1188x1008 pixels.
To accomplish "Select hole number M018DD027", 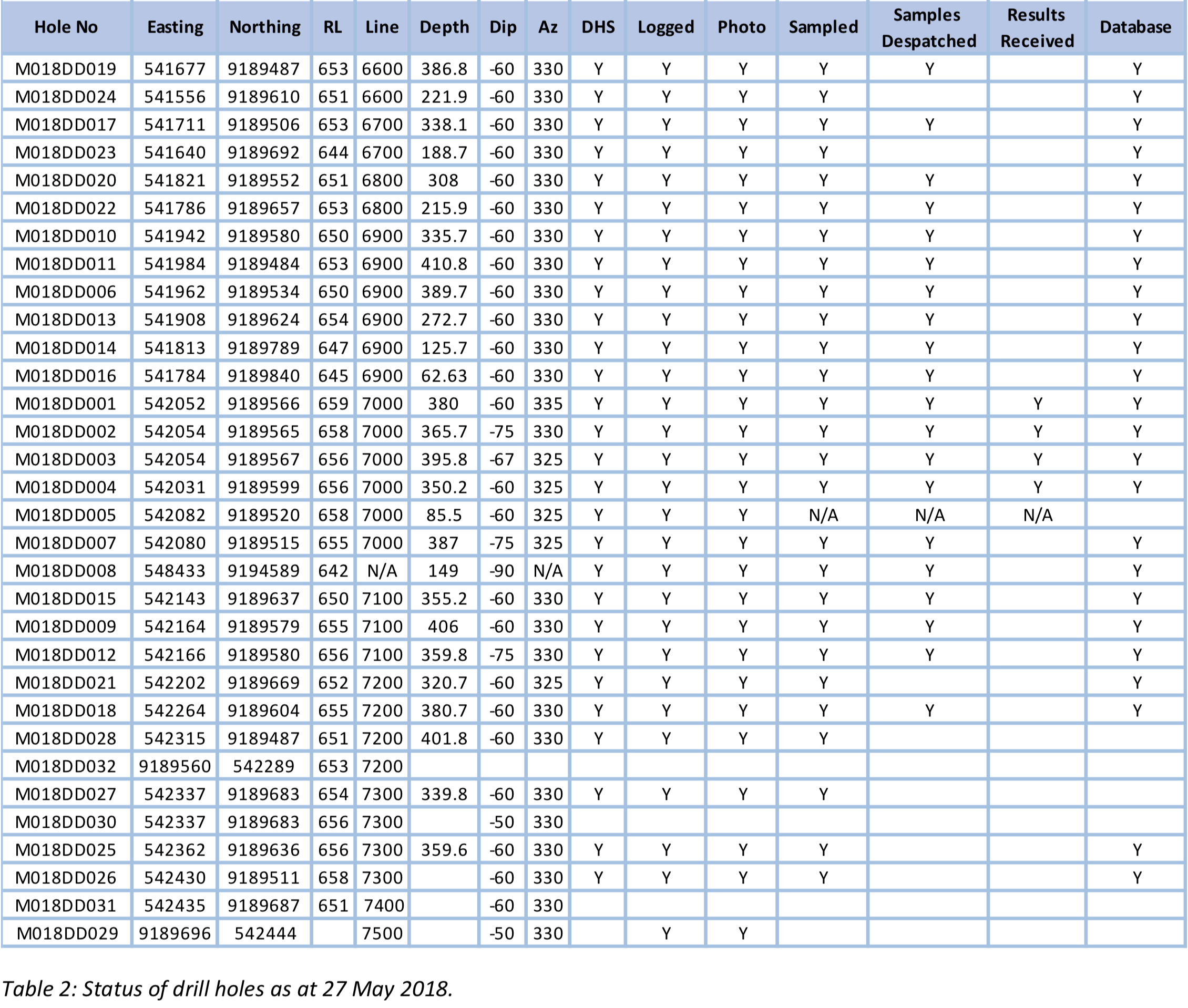I will (x=66, y=794).
